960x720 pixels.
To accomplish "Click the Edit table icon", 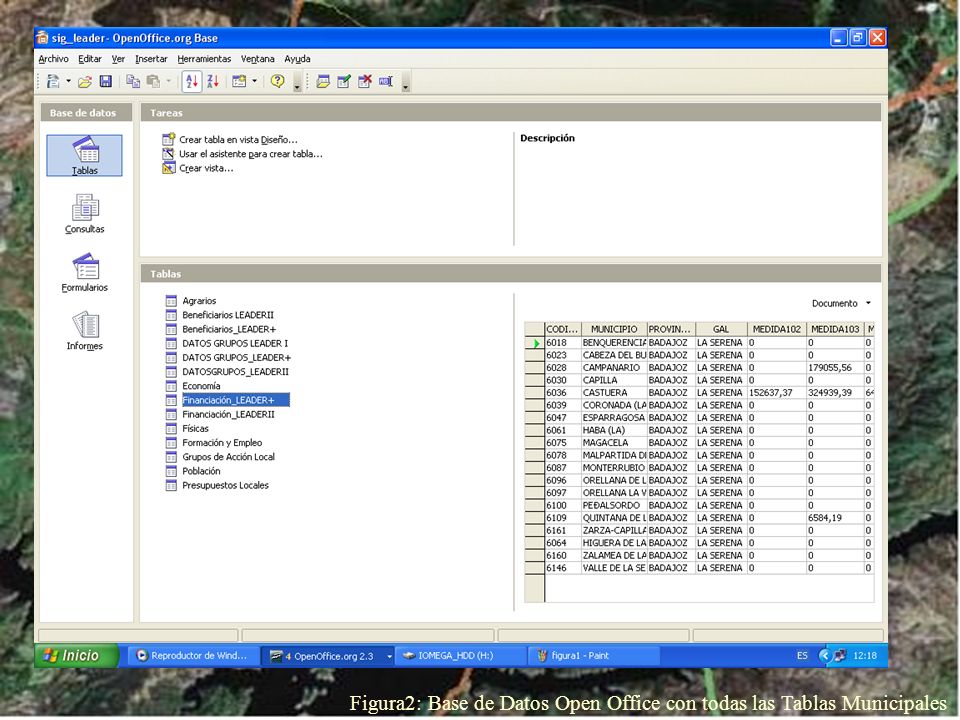I will click(344, 81).
